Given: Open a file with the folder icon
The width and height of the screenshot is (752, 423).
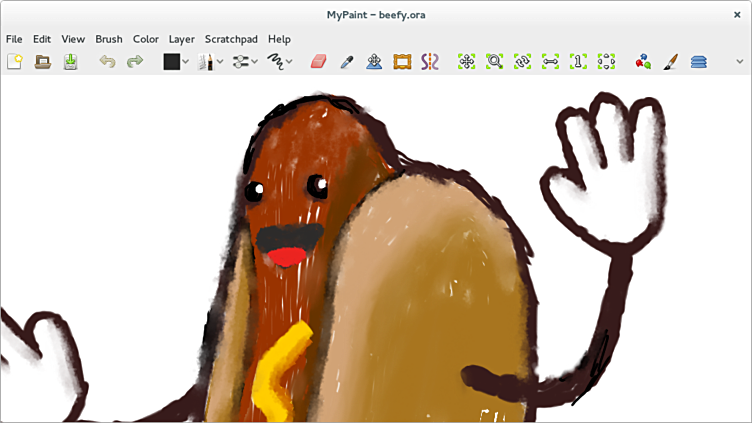Looking at the screenshot, I should pos(42,62).
